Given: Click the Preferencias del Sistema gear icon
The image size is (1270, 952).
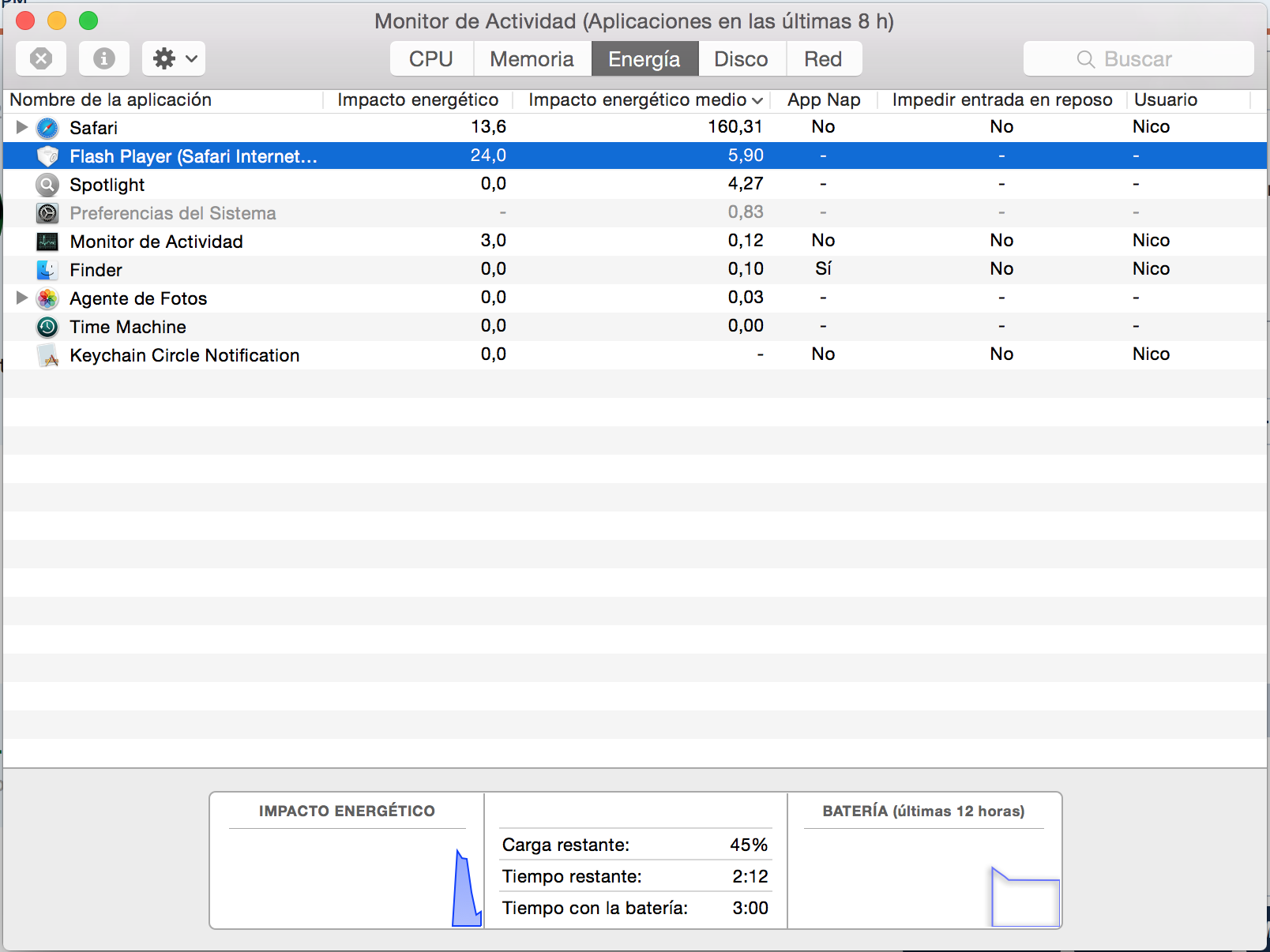Looking at the screenshot, I should (x=47, y=213).
